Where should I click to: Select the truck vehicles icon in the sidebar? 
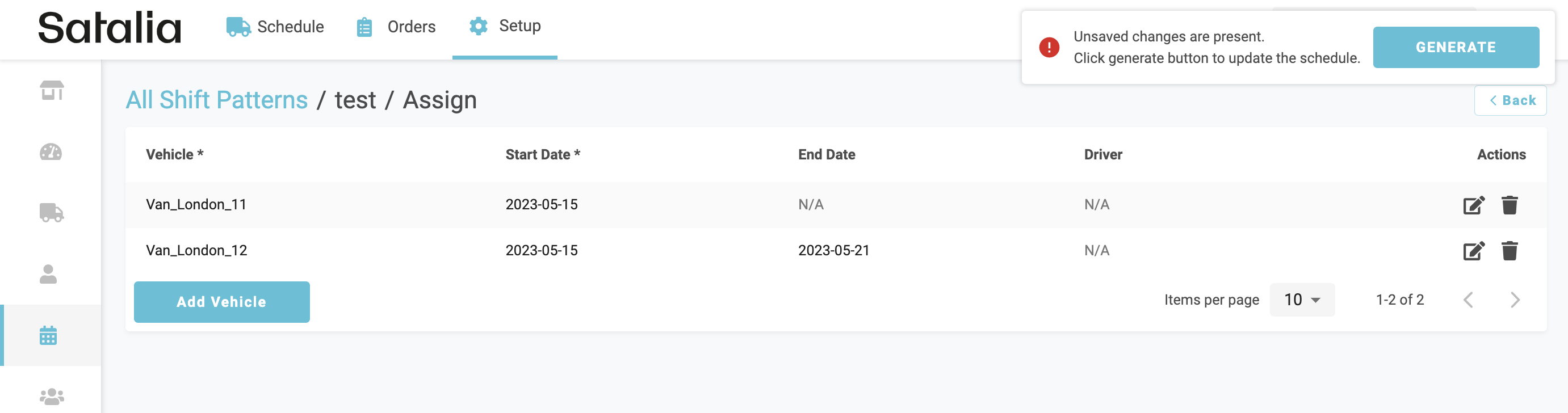(52, 213)
